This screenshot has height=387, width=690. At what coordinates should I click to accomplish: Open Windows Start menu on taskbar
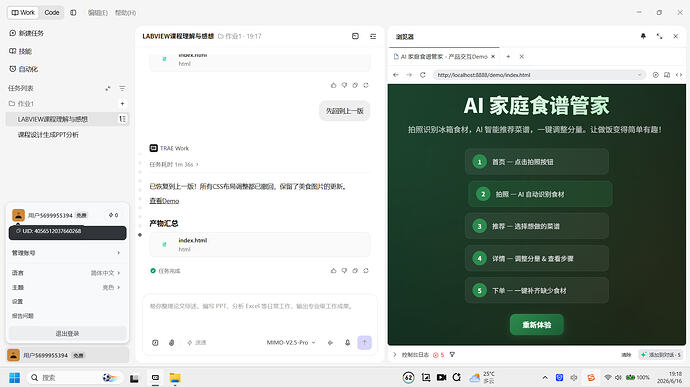click(14, 377)
